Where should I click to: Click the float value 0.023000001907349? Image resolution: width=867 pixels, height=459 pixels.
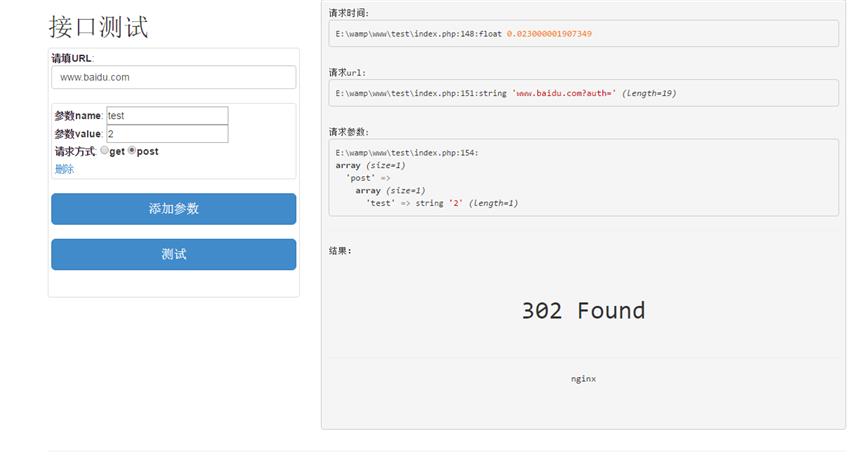point(549,34)
